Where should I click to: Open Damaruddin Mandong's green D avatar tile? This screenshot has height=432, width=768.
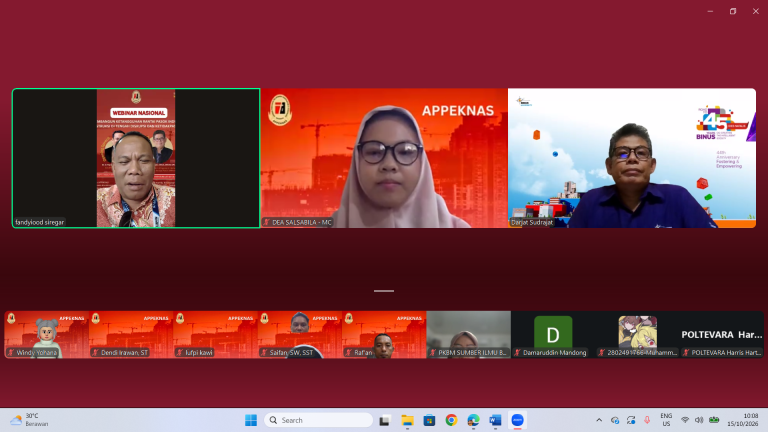pos(553,335)
